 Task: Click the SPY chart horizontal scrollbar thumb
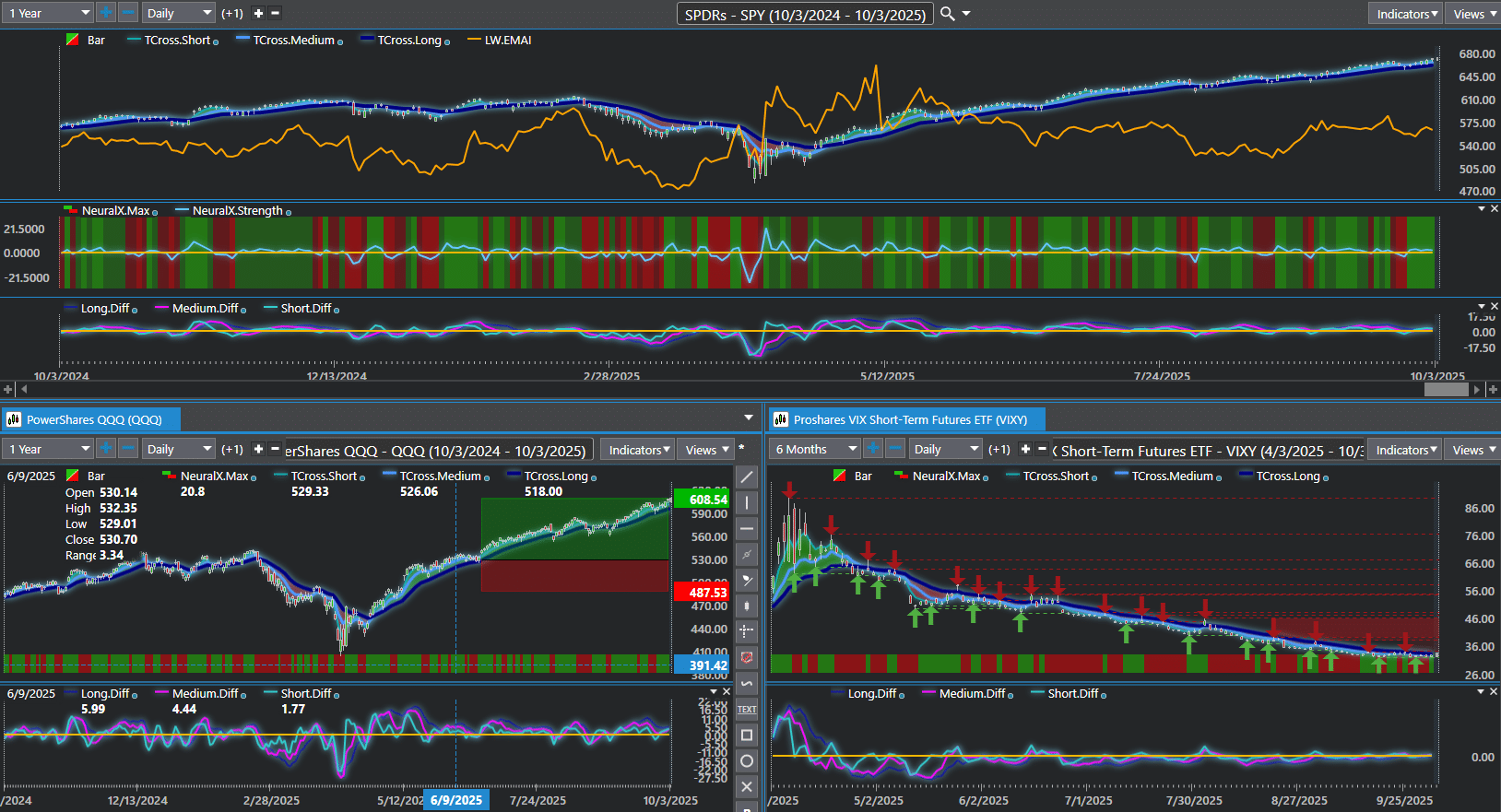point(1446,390)
